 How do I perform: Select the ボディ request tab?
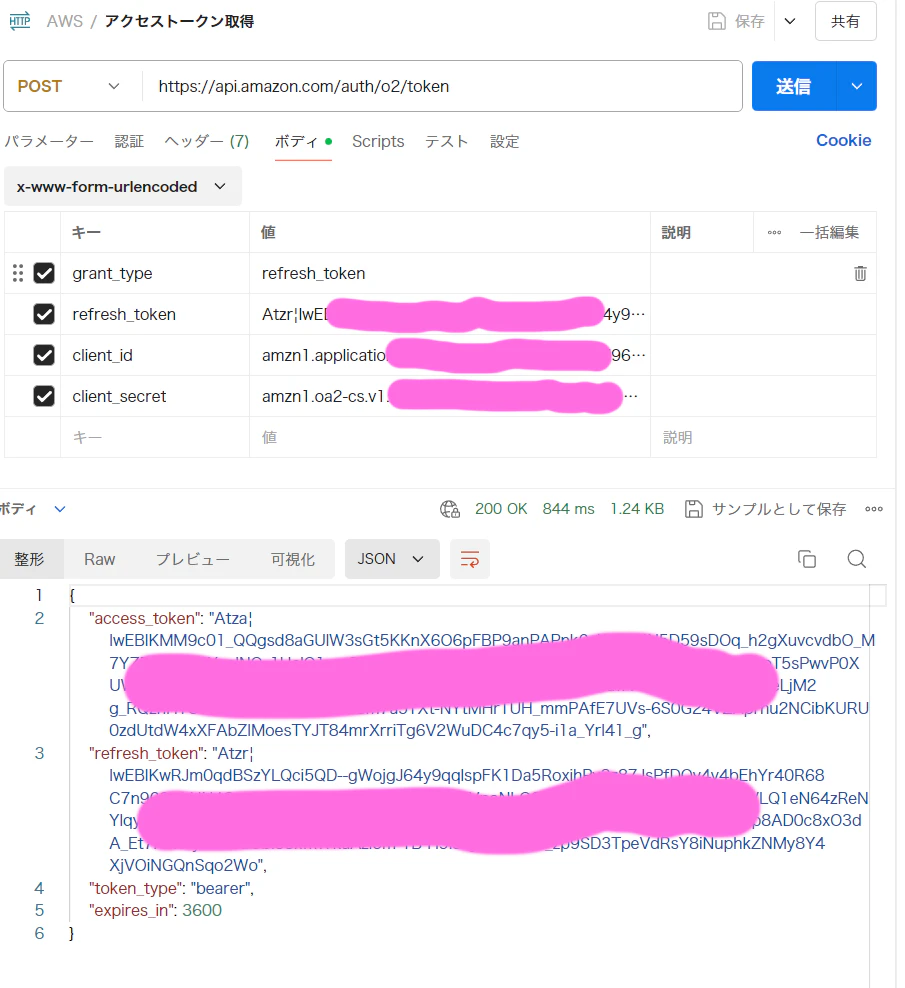click(x=303, y=141)
